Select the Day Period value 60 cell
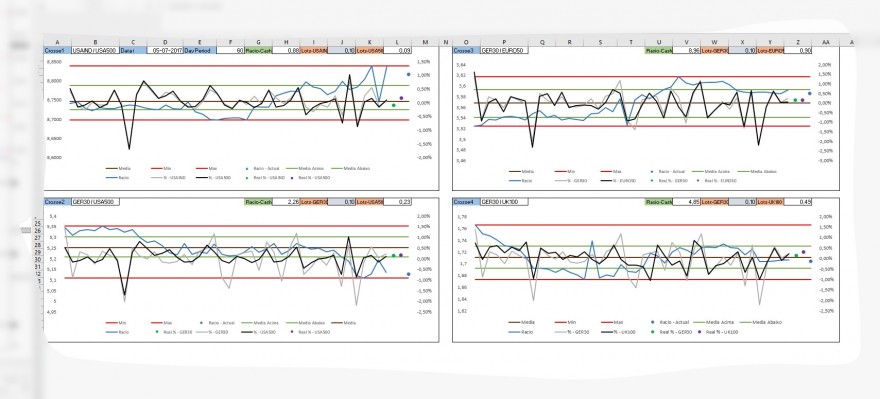 point(230,51)
